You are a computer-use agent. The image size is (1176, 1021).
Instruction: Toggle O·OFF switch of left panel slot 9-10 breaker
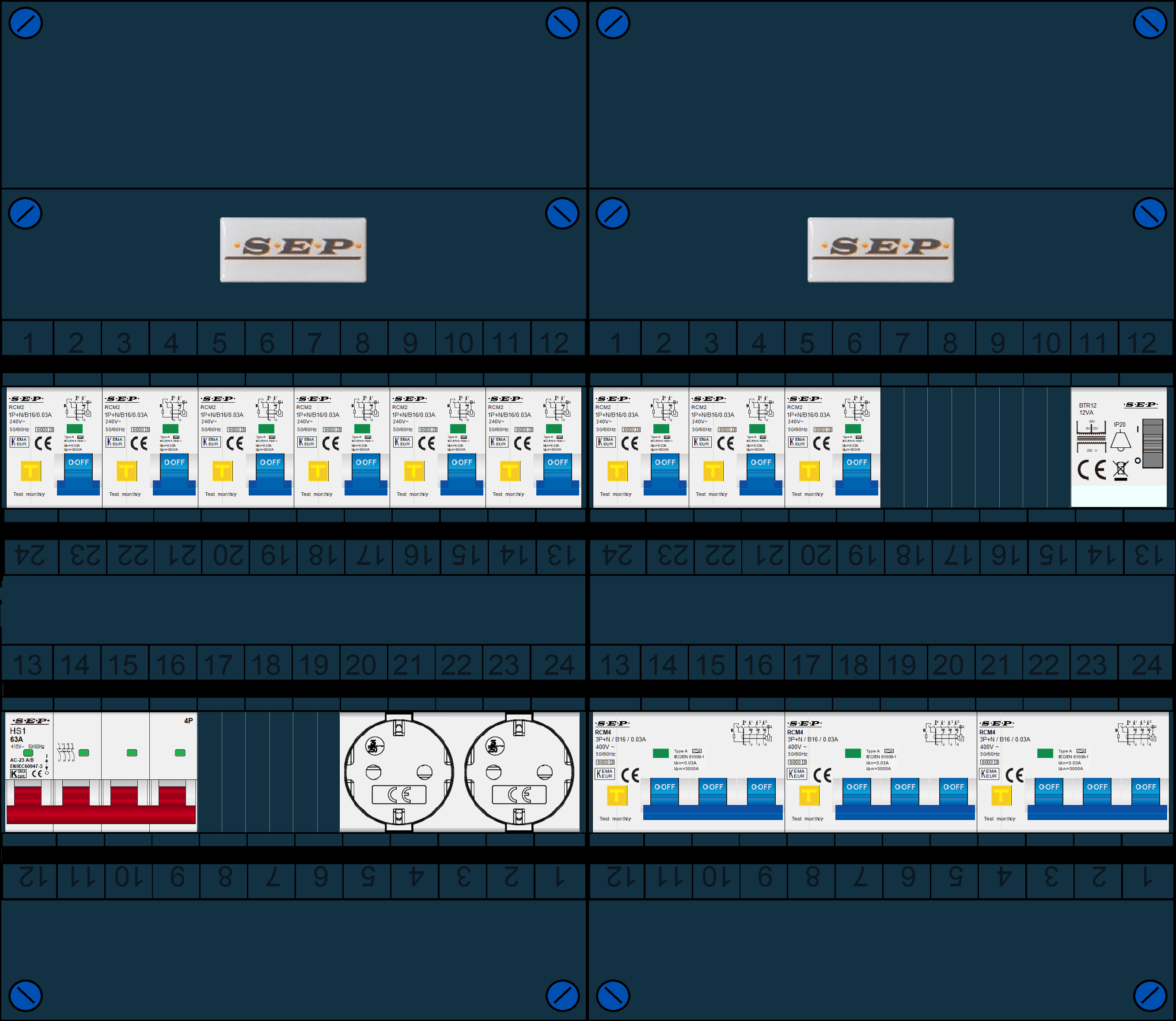tap(461, 474)
